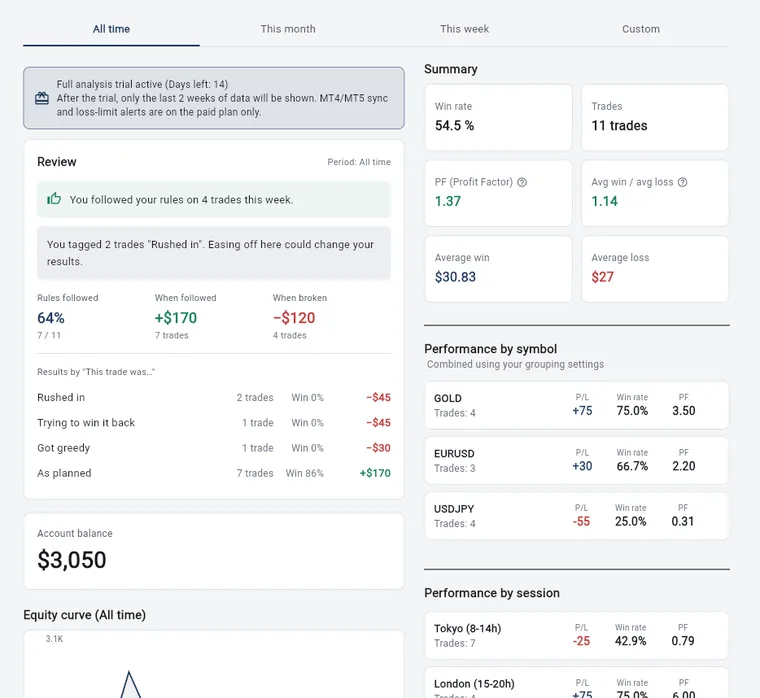The image size is (760, 698).
Task: Click When followed +$170 value
Action: pyautogui.click(x=175, y=318)
